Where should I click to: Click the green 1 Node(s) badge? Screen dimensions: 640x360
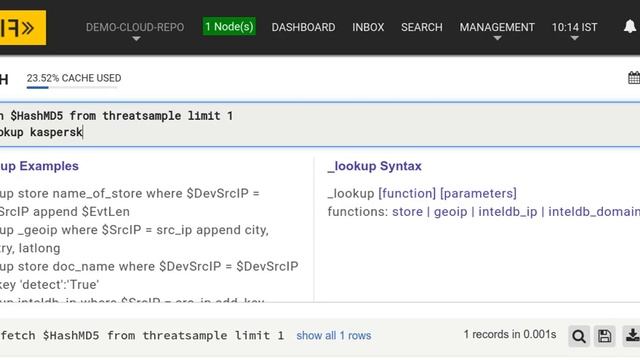point(229,27)
